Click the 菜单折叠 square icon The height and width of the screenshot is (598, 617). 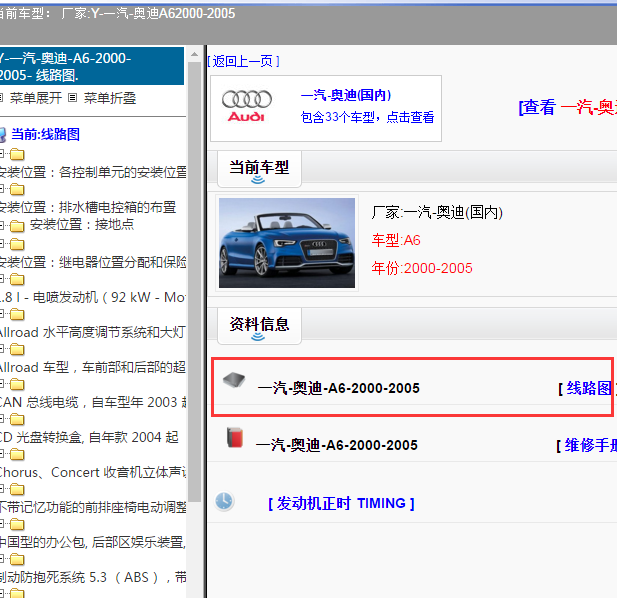pyautogui.click(x=72, y=97)
